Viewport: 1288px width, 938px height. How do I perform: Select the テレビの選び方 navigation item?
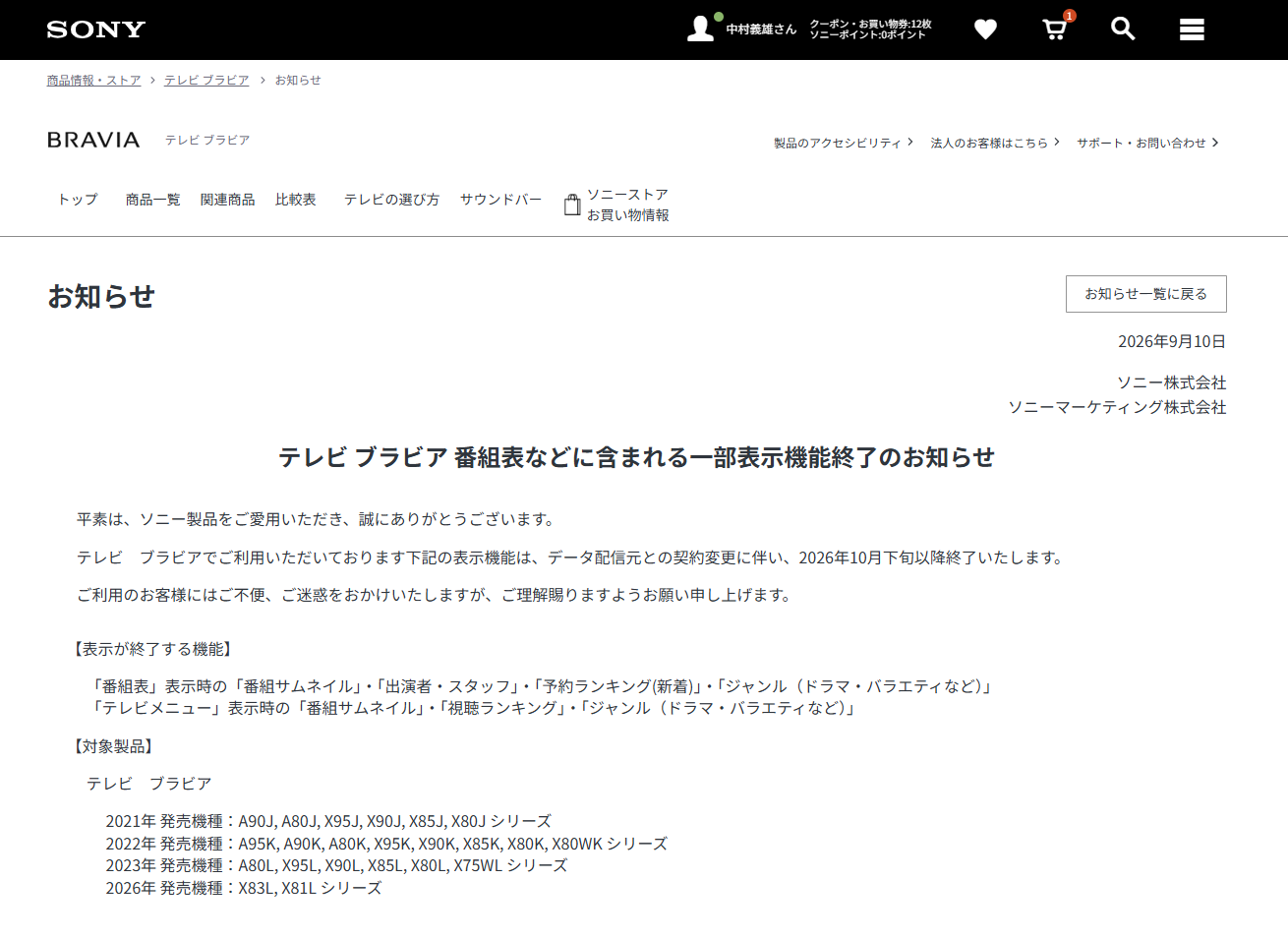[x=391, y=200]
